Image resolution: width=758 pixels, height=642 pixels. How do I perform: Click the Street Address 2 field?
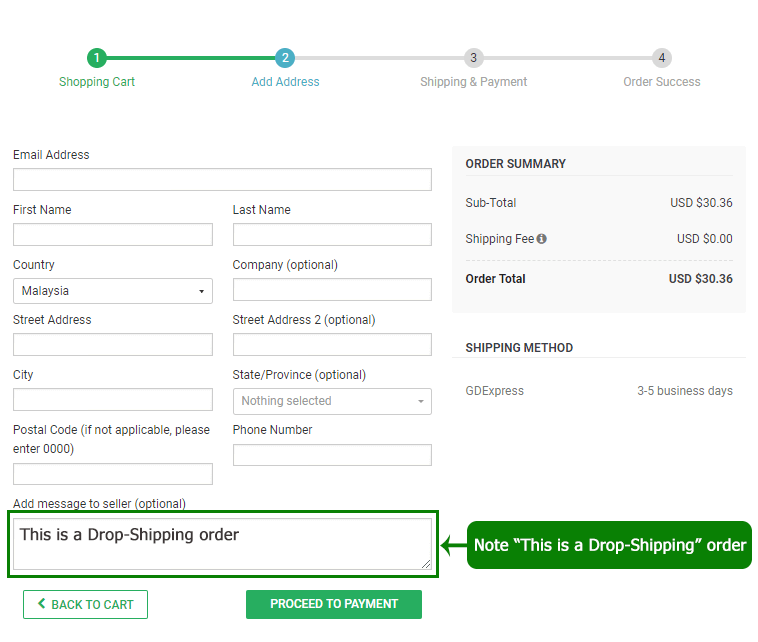(x=332, y=345)
